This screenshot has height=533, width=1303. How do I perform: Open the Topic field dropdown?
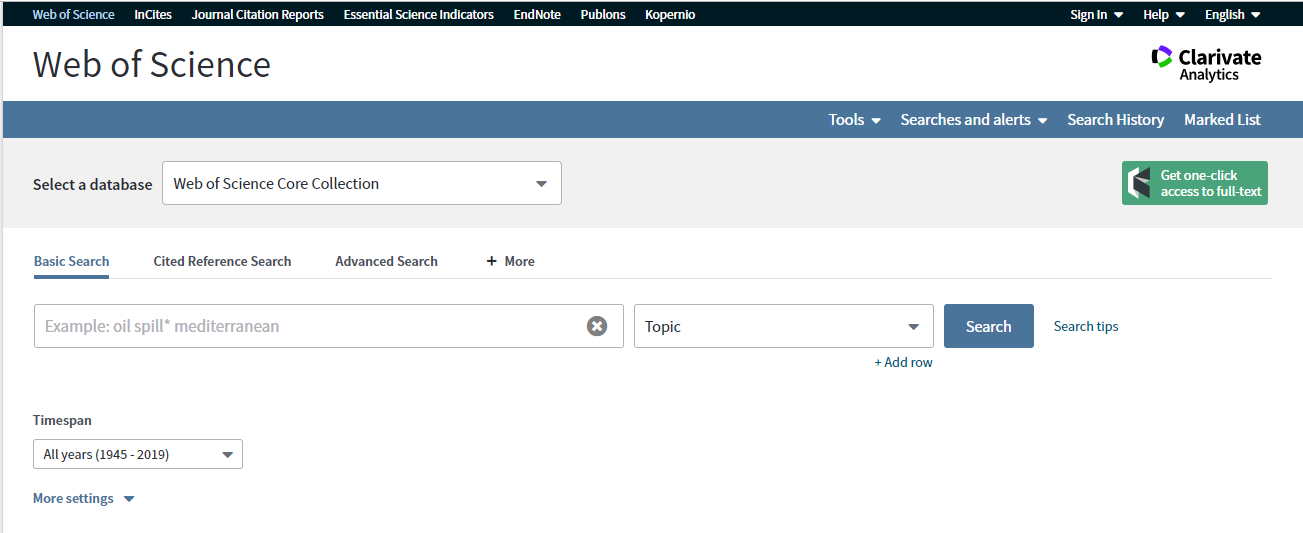pyautogui.click(x=784, y=326)
